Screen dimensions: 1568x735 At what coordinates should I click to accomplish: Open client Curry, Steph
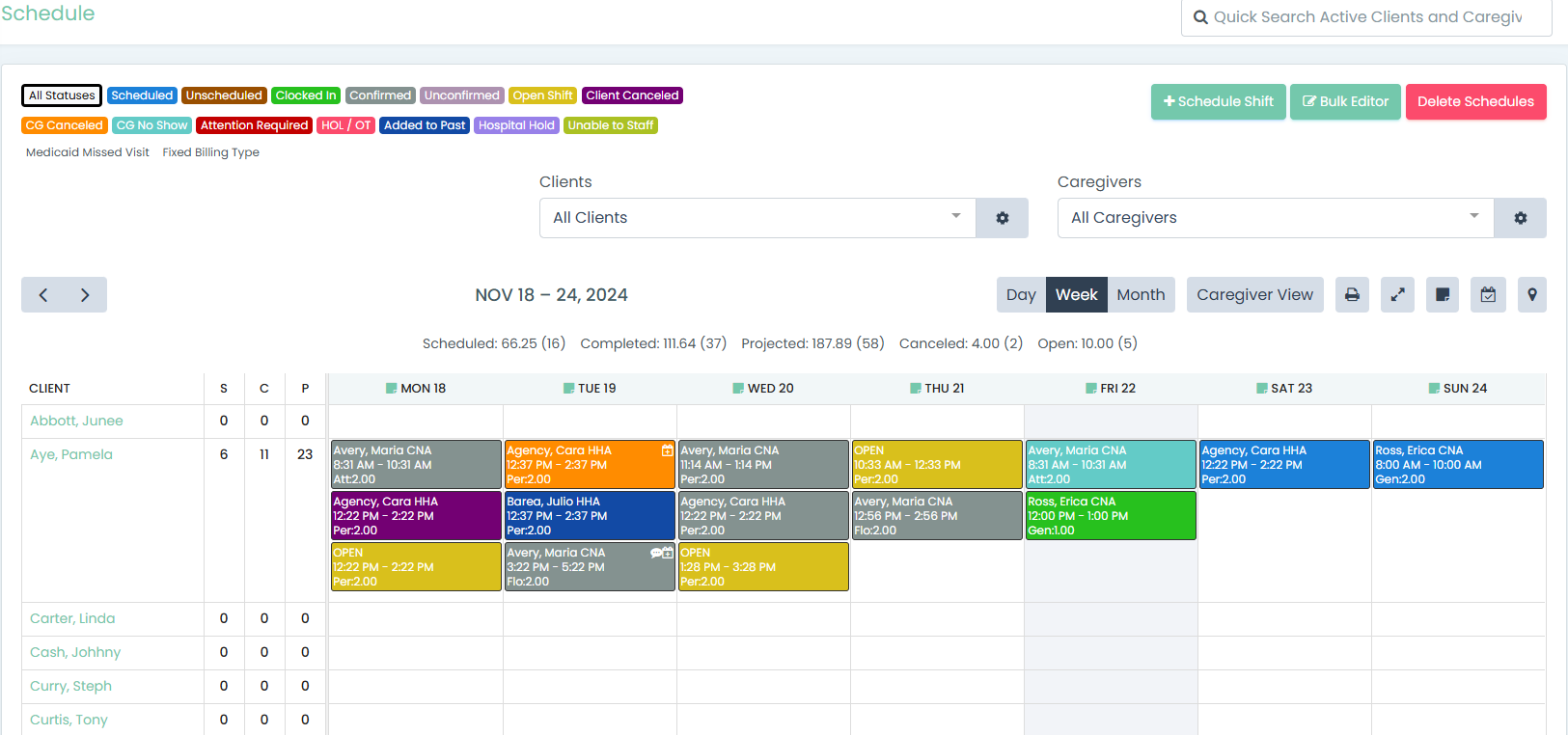pyautogui.click(x=70, y=686)
